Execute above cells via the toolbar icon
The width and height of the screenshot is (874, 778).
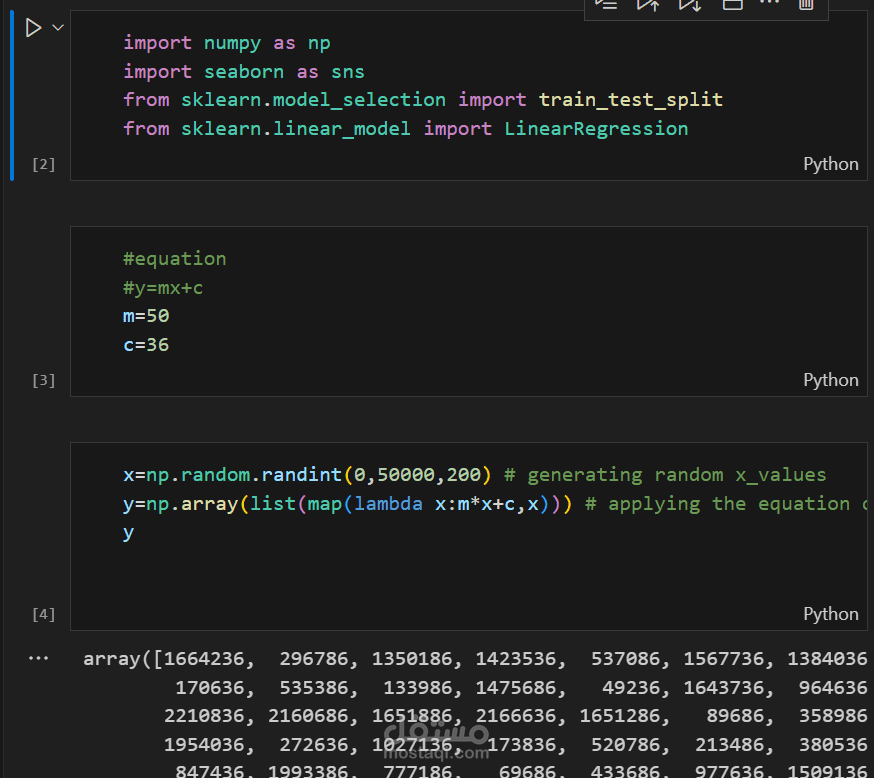coord(648,4)
